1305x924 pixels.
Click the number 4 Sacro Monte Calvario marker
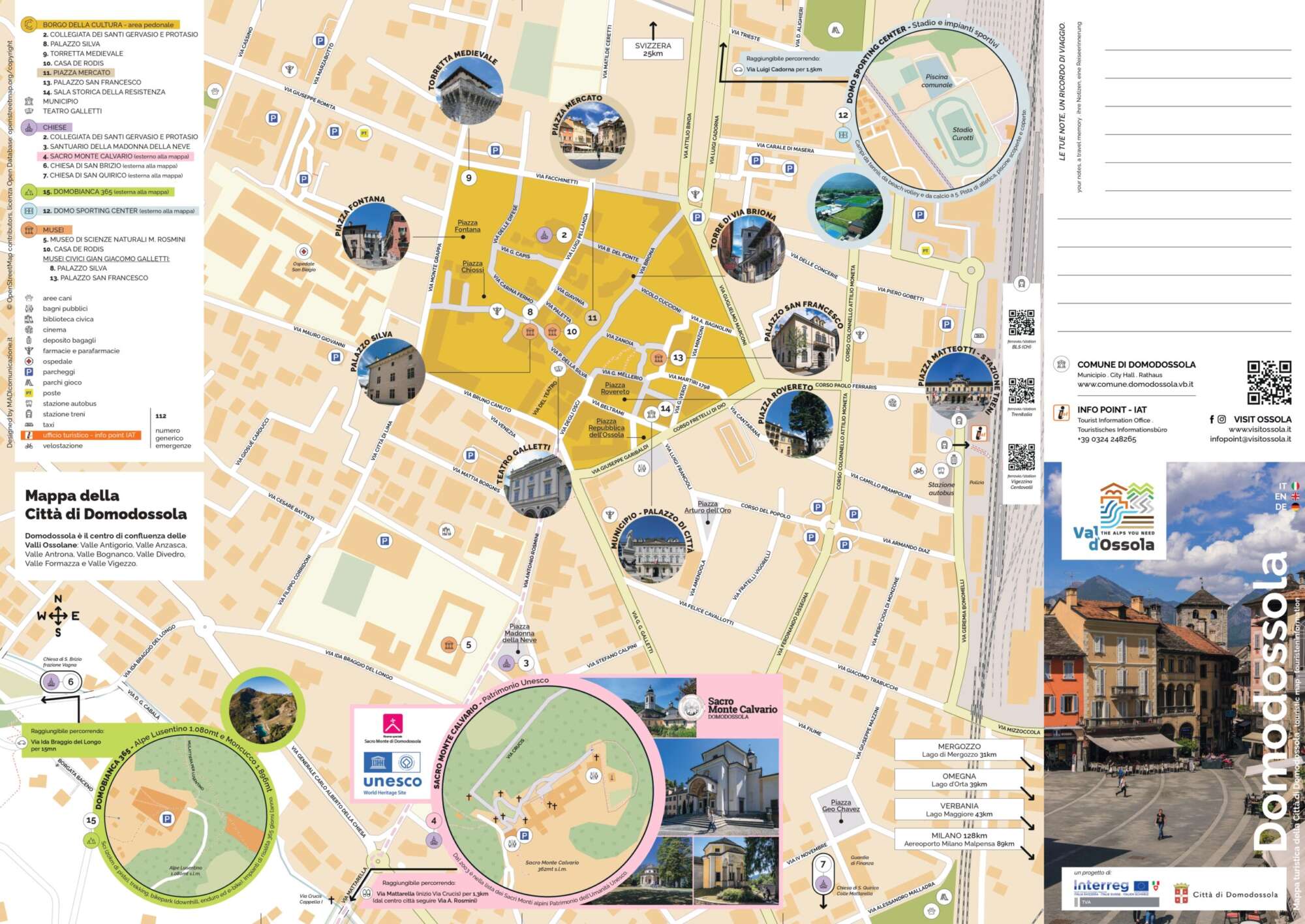tap(434, 821)
